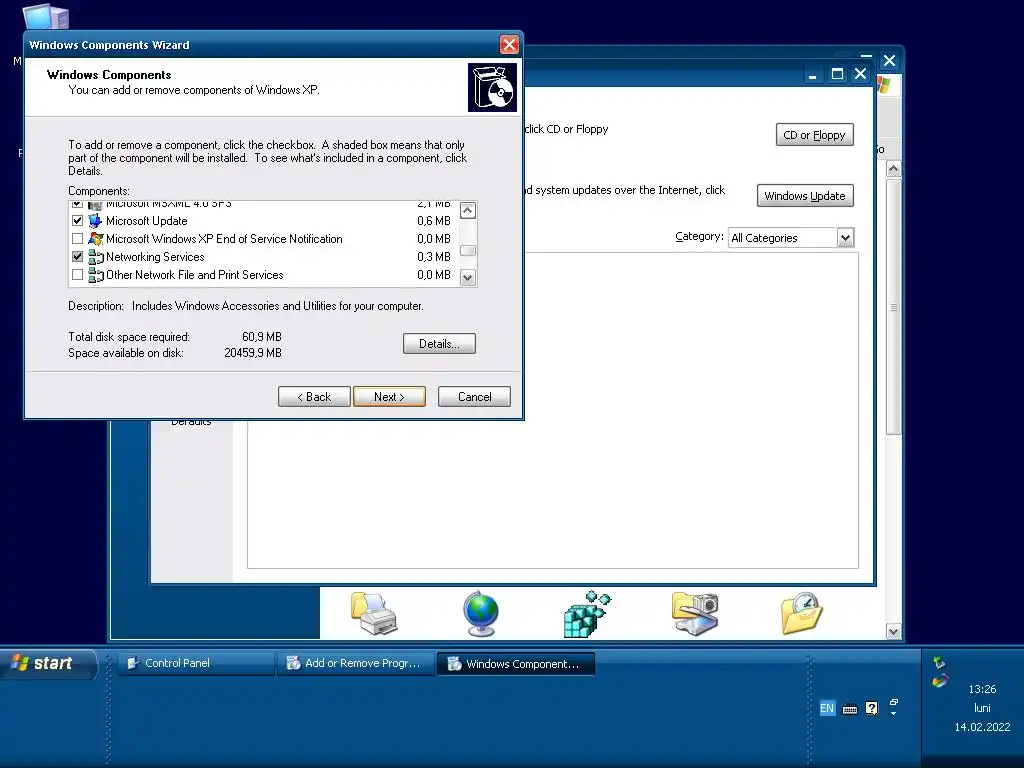Click the second system tray icon
1024x768 pixels.
click(939, 682)
